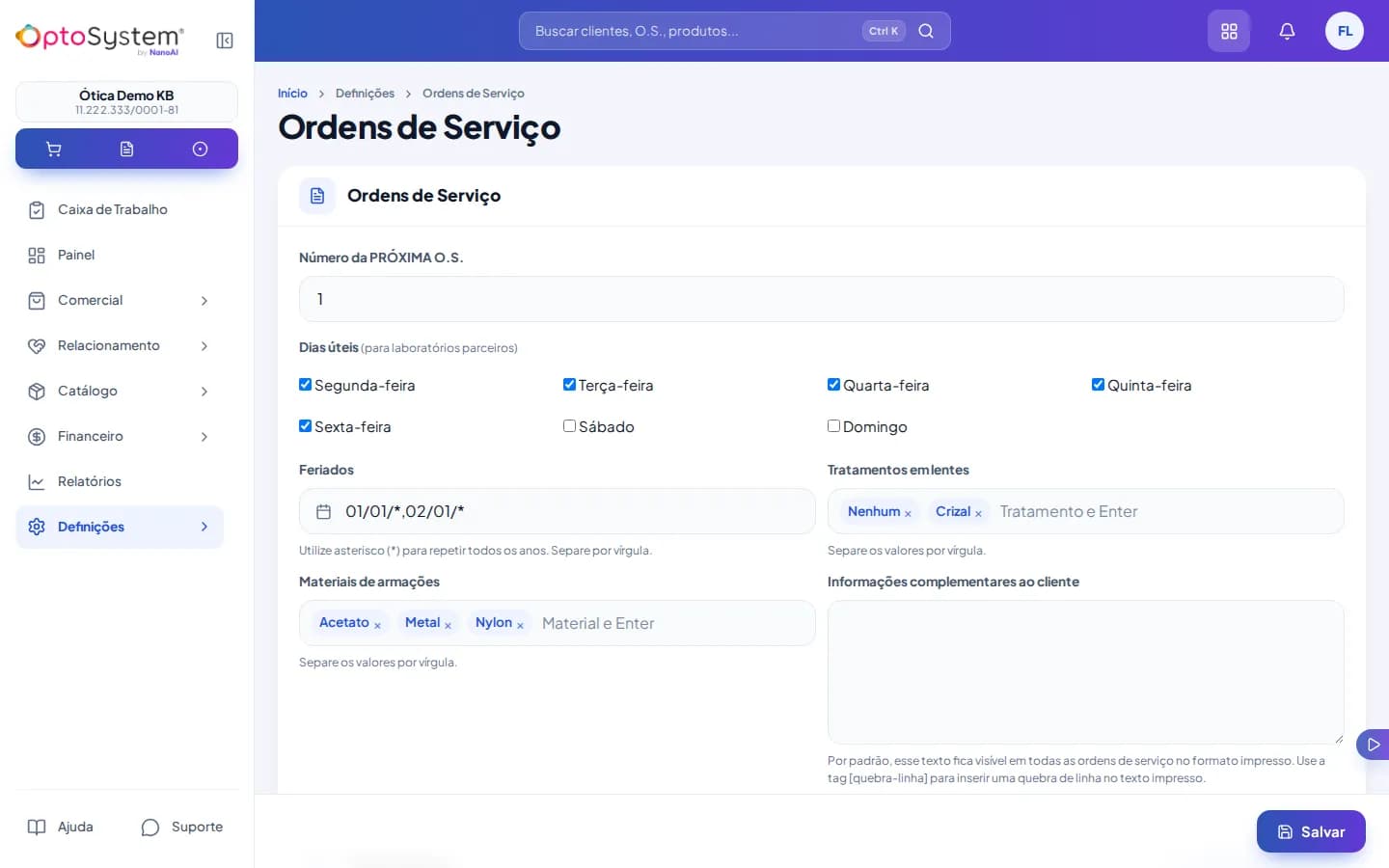This screenshot has height=868, width=1389.
Task: Expand the Definições menu chevron
Action: click(x=204, y=527)
